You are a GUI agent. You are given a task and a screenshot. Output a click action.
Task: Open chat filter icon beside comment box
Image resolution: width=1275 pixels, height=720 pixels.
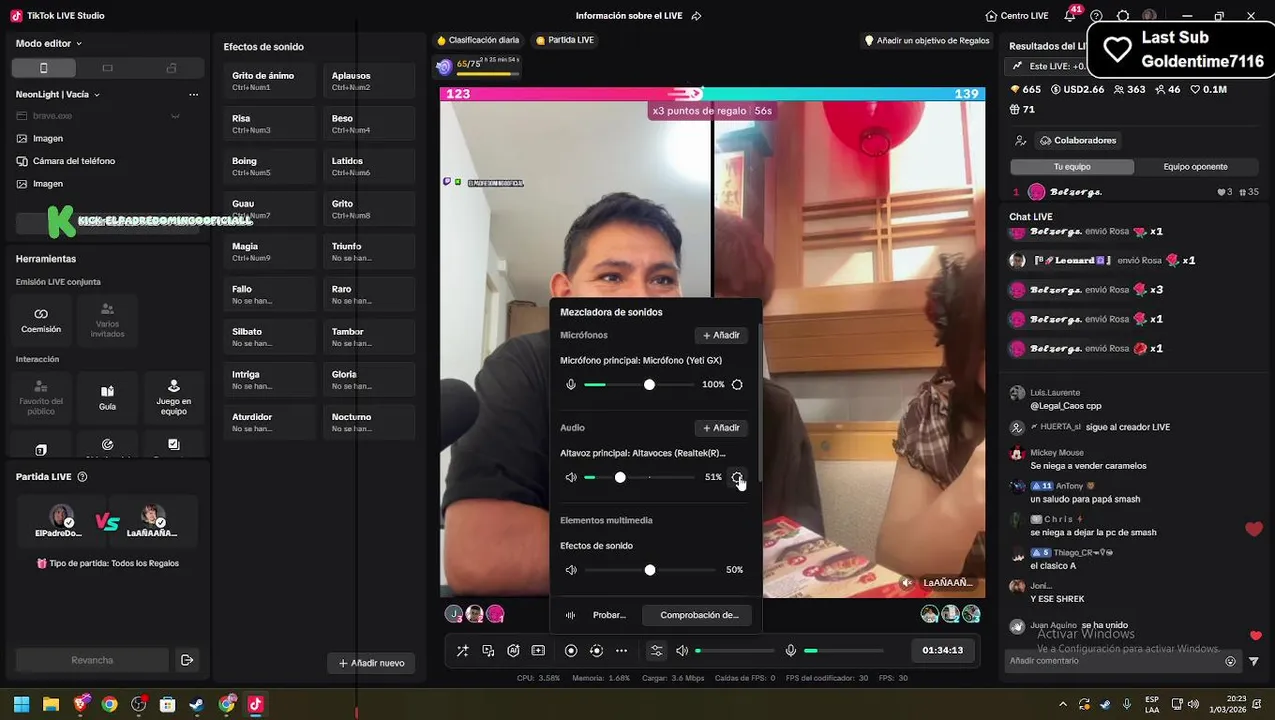point(1254,661)
